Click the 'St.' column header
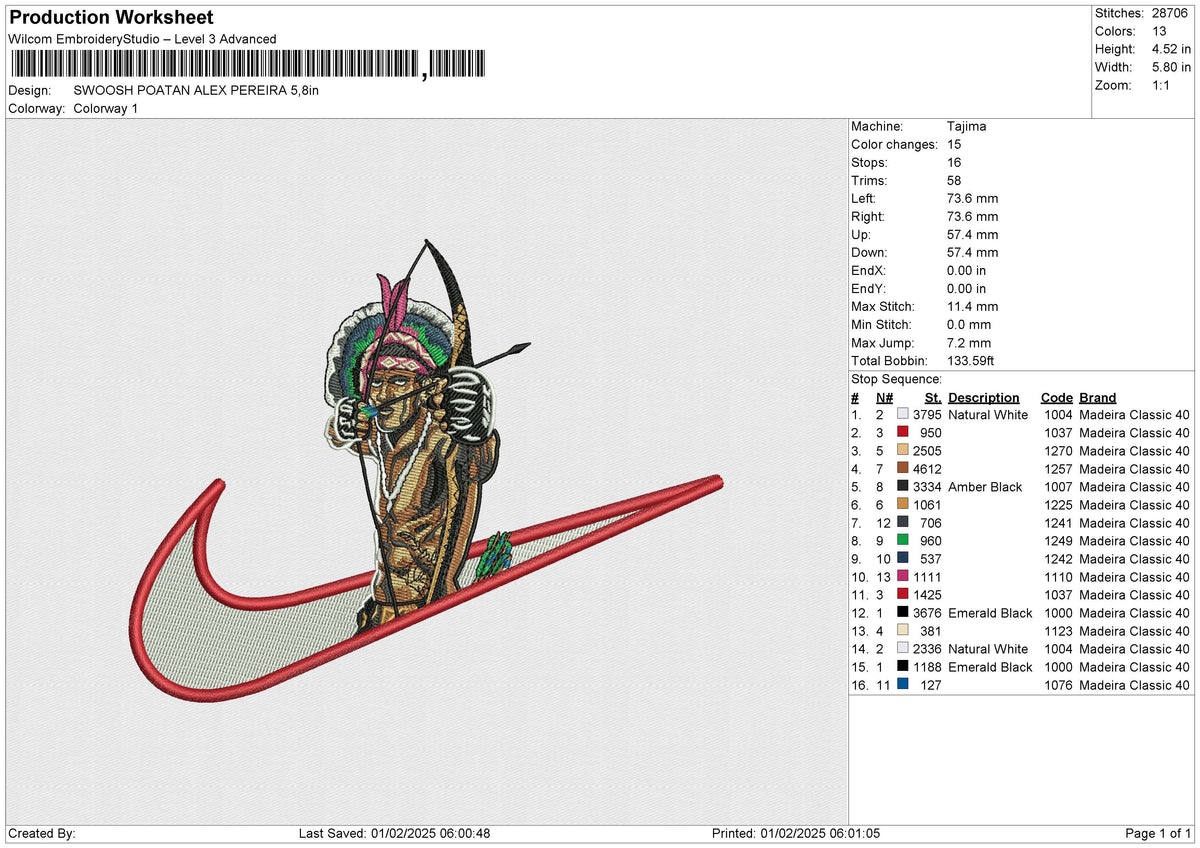This screenshot has width=1200, height=848. [933, 397]
